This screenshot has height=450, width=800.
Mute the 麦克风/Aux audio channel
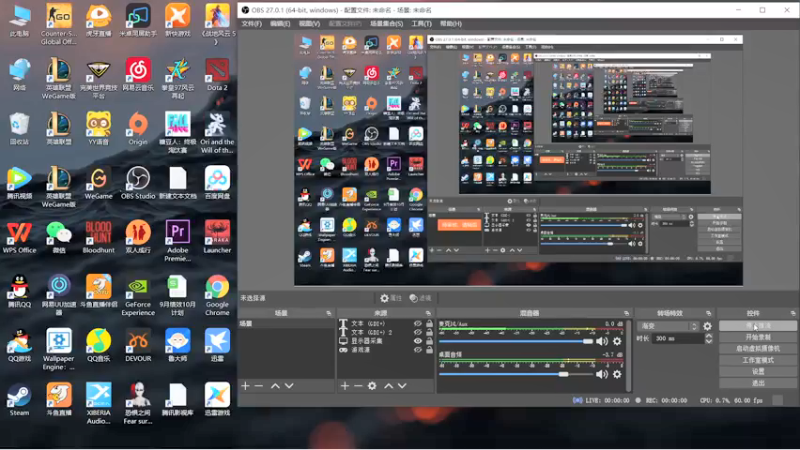click(x=602, y=341)
